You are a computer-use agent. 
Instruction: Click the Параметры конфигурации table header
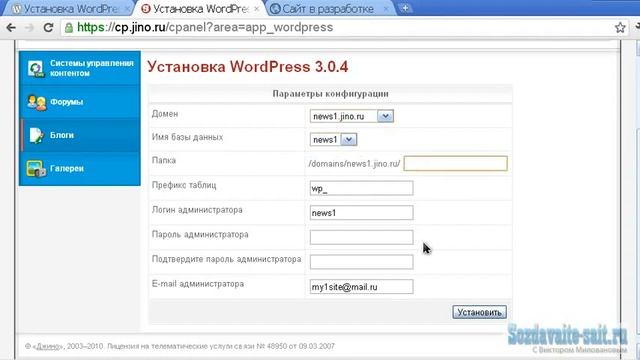pos(330,93)
